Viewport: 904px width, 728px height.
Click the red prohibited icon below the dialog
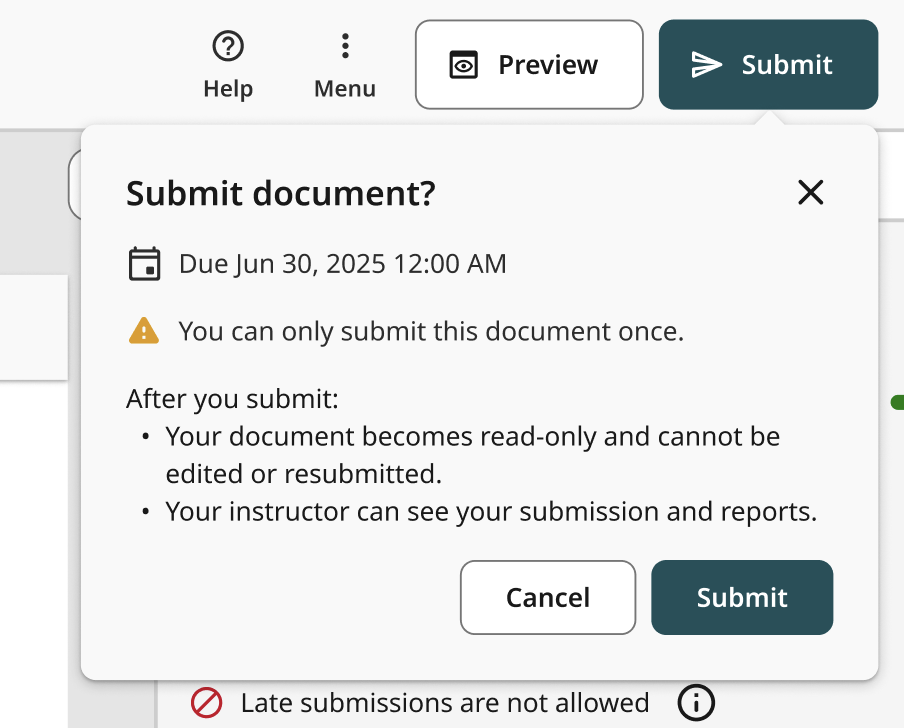point(206,703)
